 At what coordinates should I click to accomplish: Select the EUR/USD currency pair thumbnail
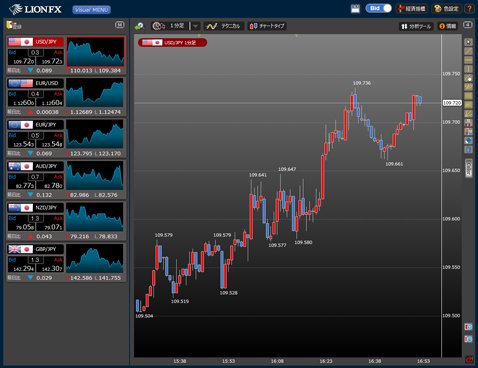(95, 93)
